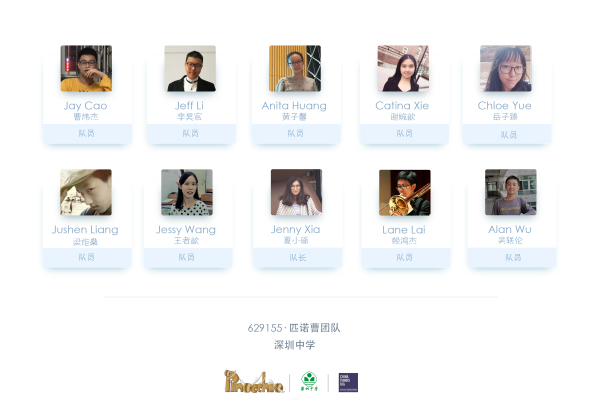Click the Anita Huang name label
This screenshot has height=406, width=600.
pos(294,106)
